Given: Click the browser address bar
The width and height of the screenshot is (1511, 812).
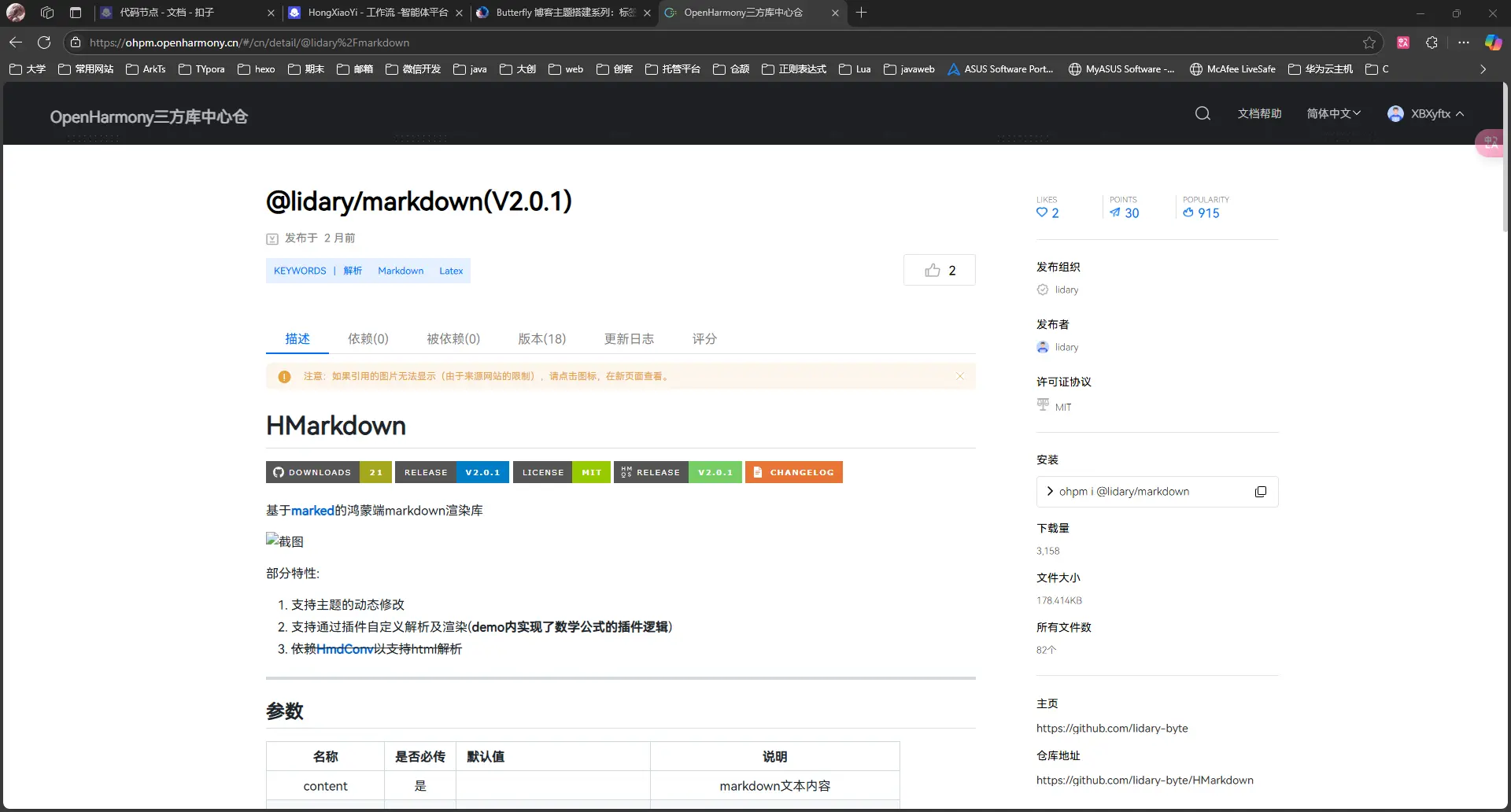Looking at the screenshot, I should (708, 42).
